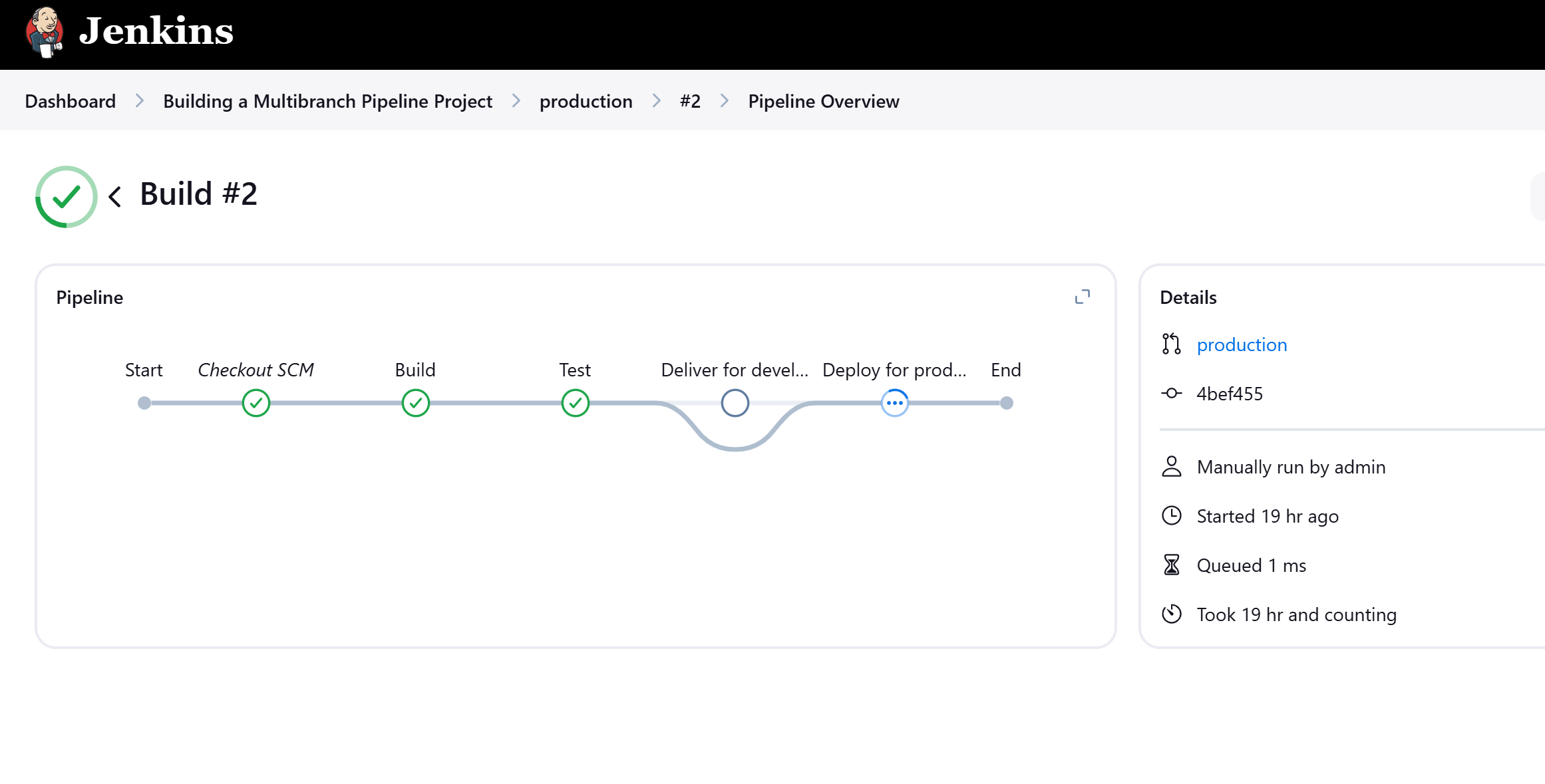Click the Jenkins title text

(156, 31)
